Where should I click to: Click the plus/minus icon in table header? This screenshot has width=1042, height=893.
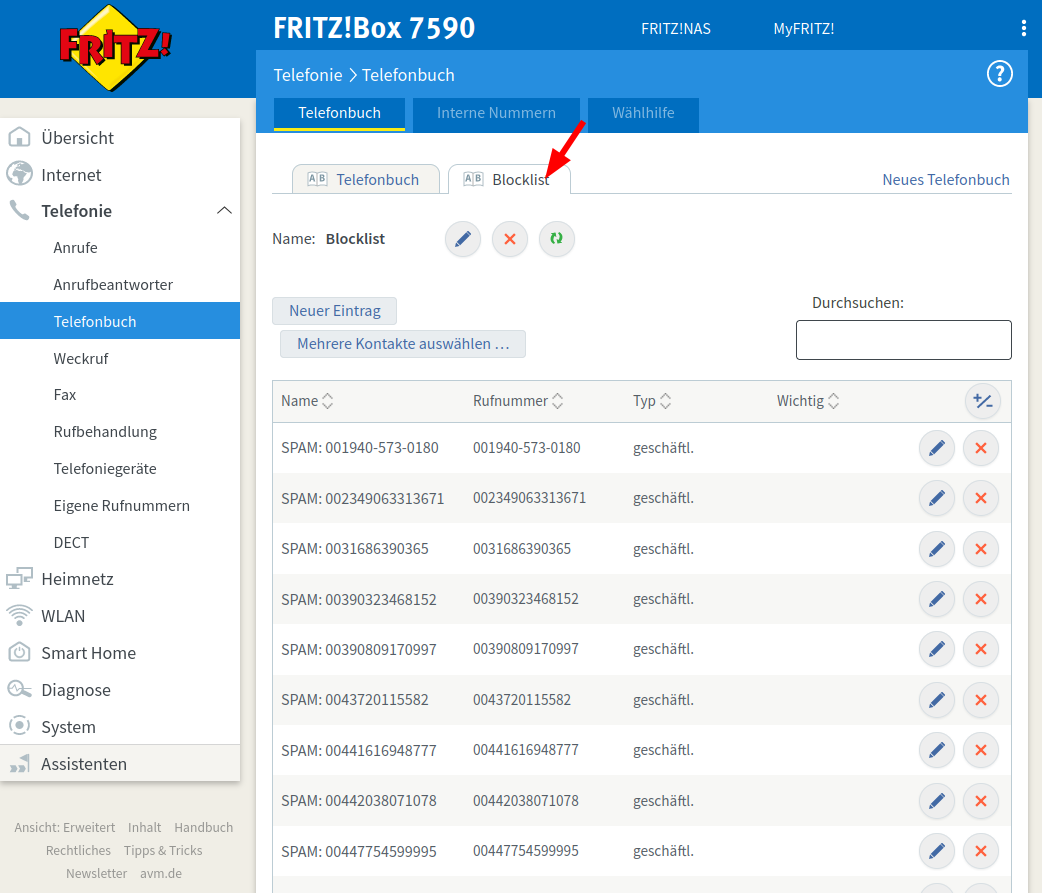tap(983, 401)
